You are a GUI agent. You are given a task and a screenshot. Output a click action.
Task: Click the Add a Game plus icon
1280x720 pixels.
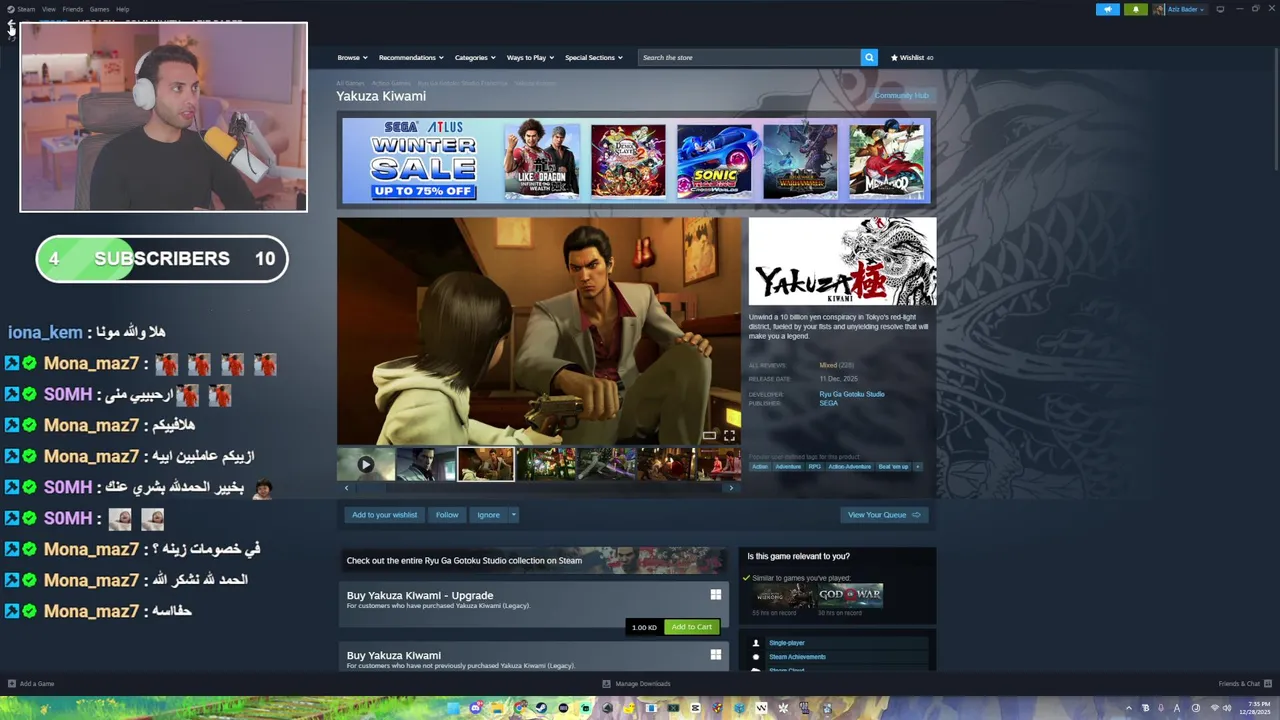(x=12, y=684)
